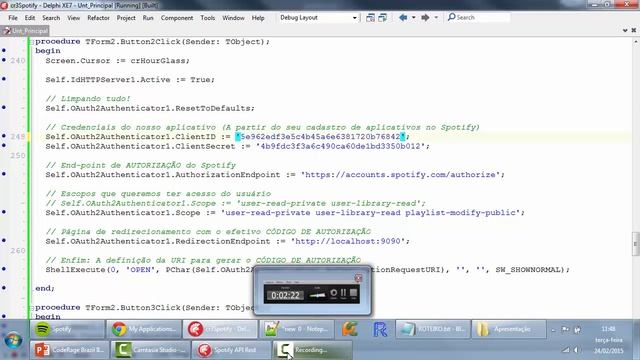The width and height of the screenshot is (640, 360).
Task: Click the editor vertical scrollbar thumb
Action: tap(635, 244)
